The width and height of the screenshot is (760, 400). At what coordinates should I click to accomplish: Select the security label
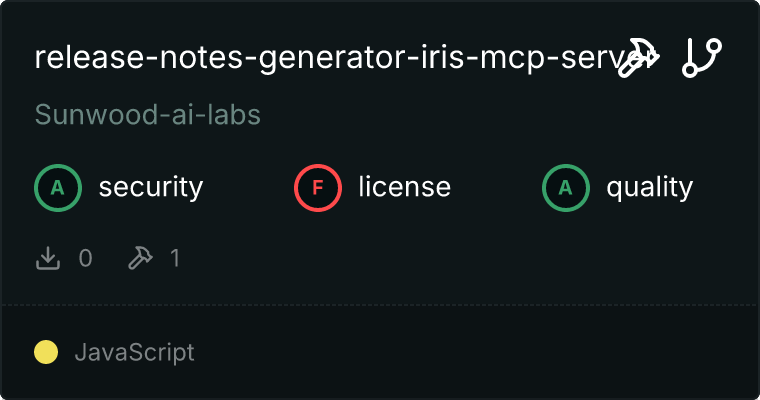click(150, 187)
